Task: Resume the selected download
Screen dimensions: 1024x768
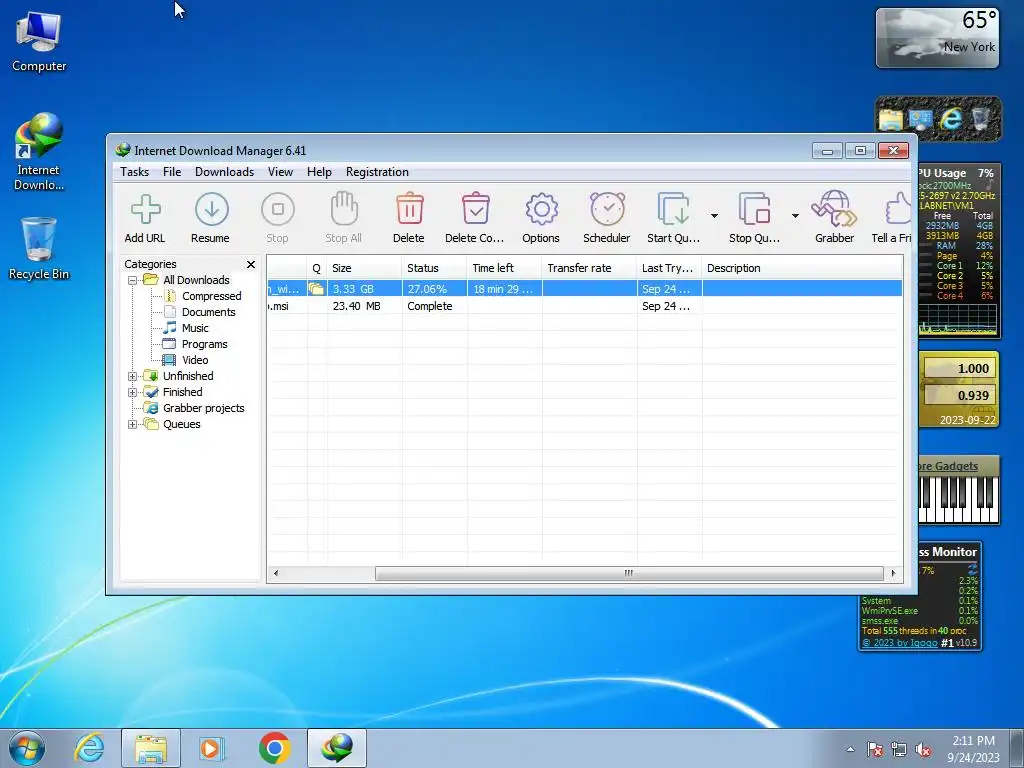Action: click(x=210, y=217)
